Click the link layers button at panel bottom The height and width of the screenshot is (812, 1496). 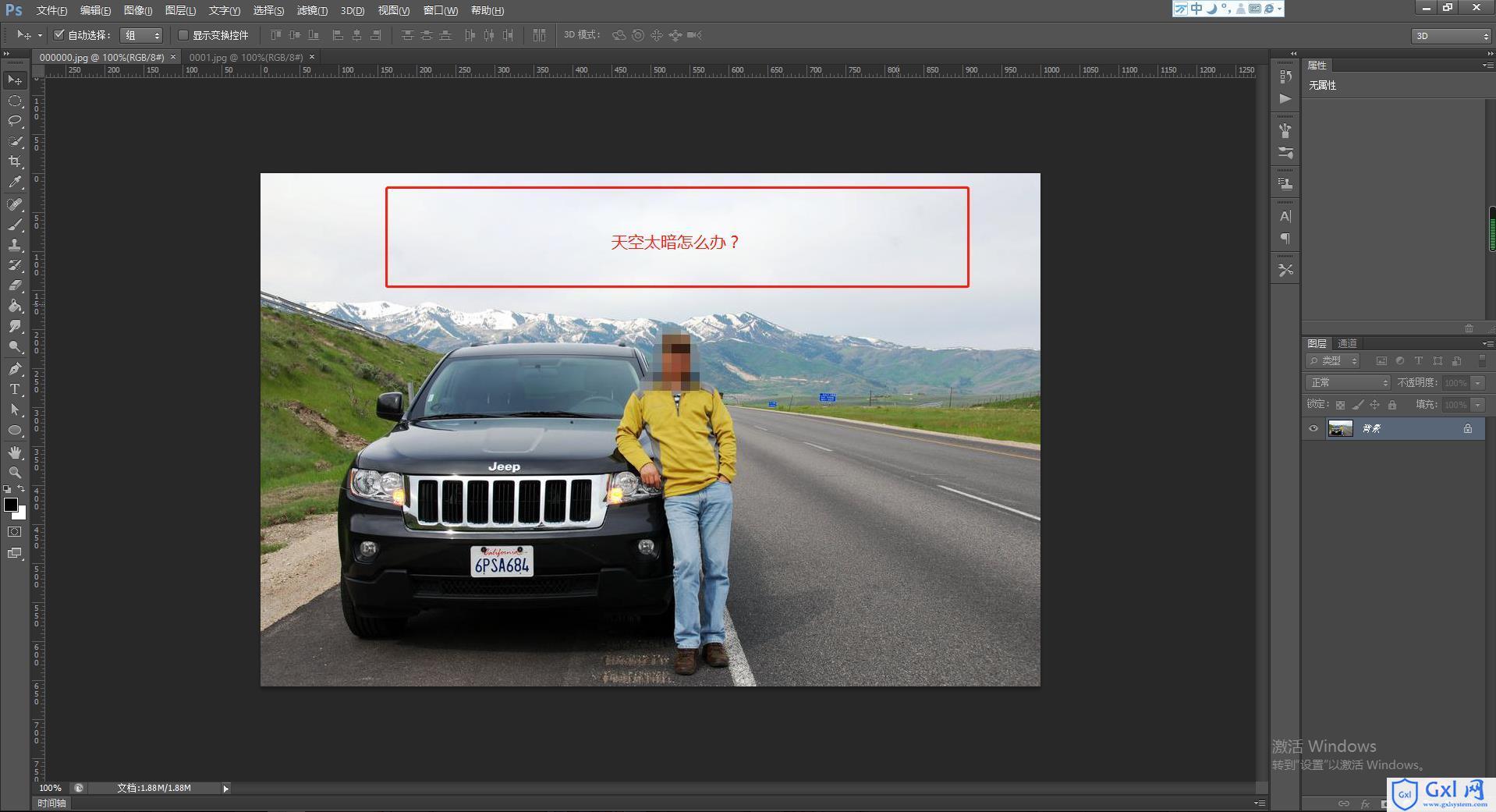coord(1344,803)
